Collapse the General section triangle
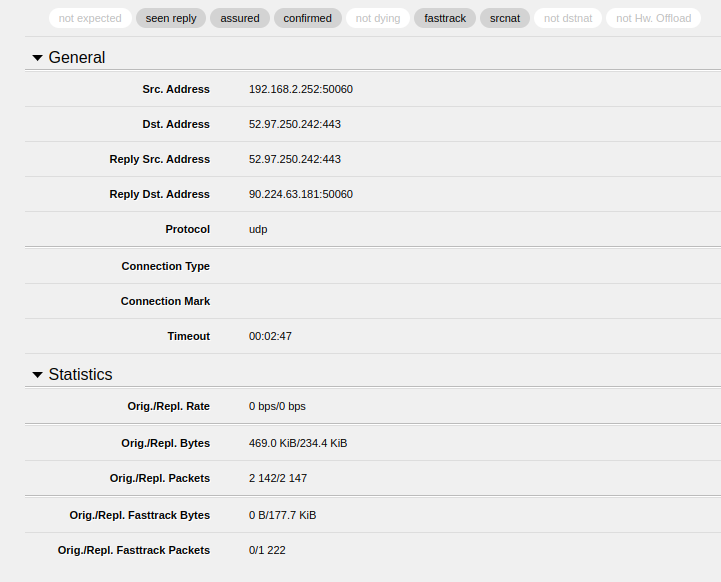 [x=38, y=58]
